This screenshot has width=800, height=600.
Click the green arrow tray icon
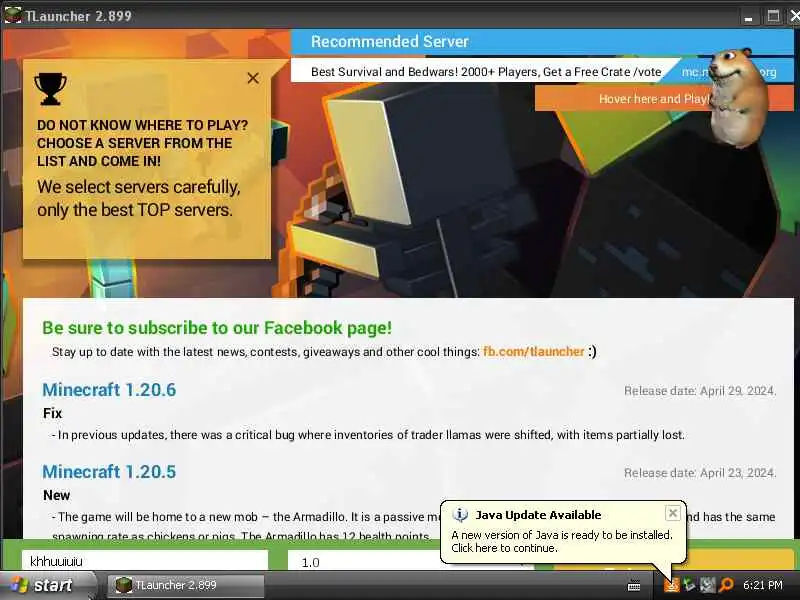point(689,585)
